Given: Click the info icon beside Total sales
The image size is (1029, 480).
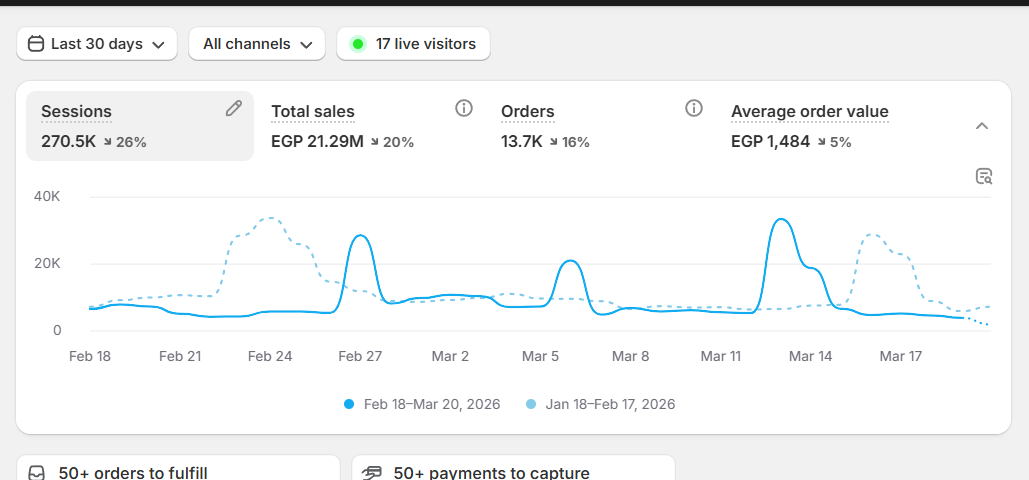Looking at the screenshot, I should (x=463, y=109).
